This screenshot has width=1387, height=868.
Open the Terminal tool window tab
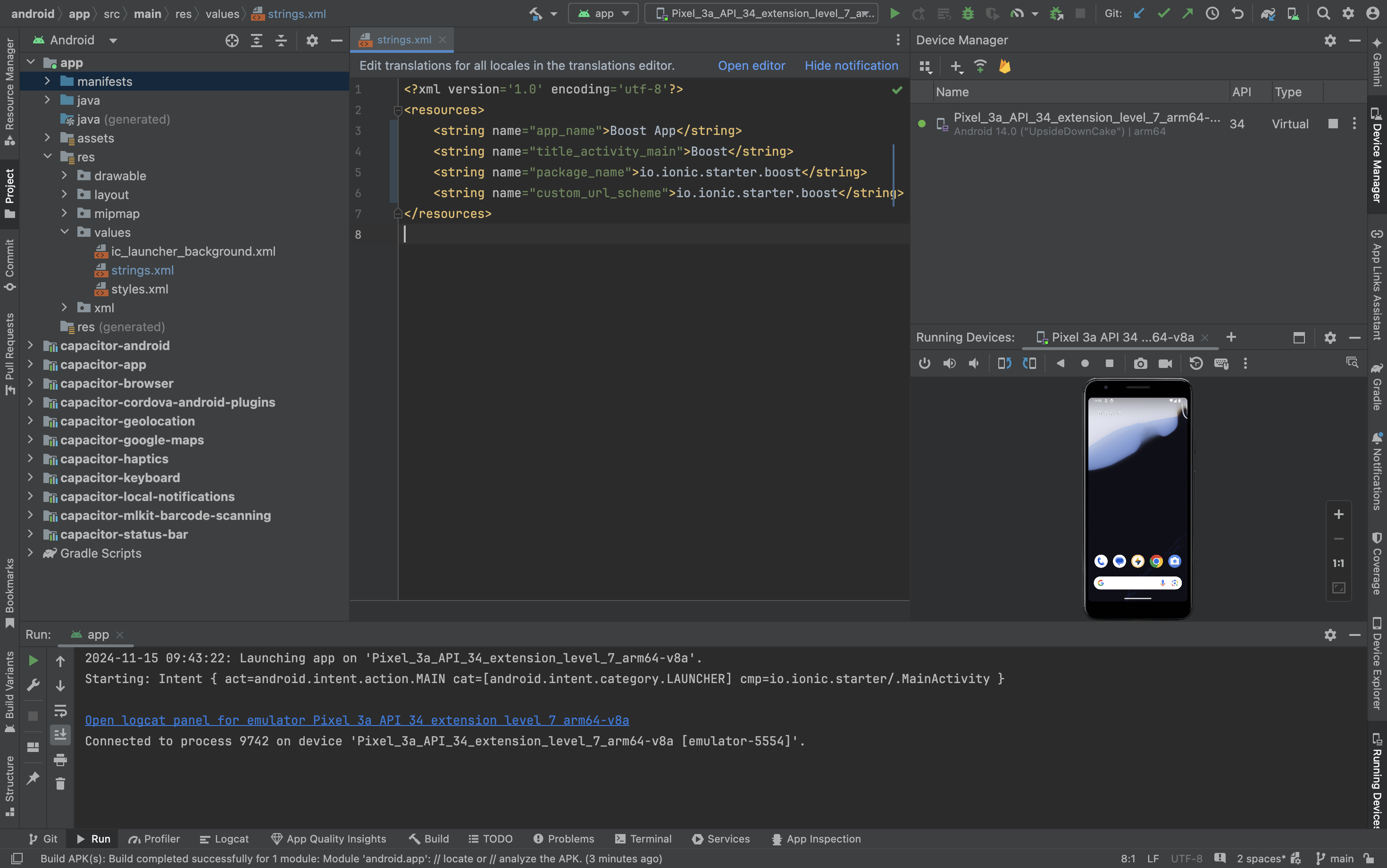click(x=643, y=839)
